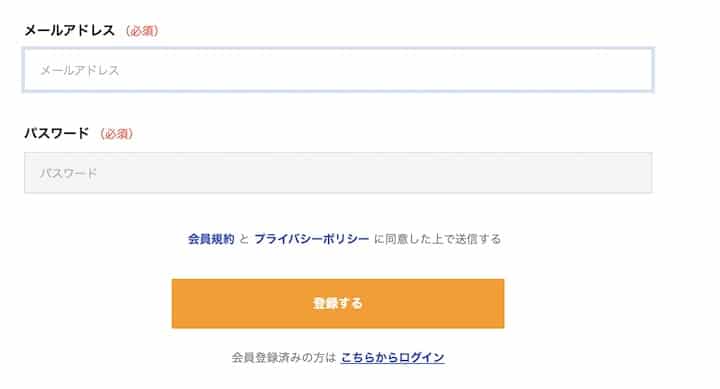Open the 会員規約 link
Screen dimensions: 720x389
(211, 239)
